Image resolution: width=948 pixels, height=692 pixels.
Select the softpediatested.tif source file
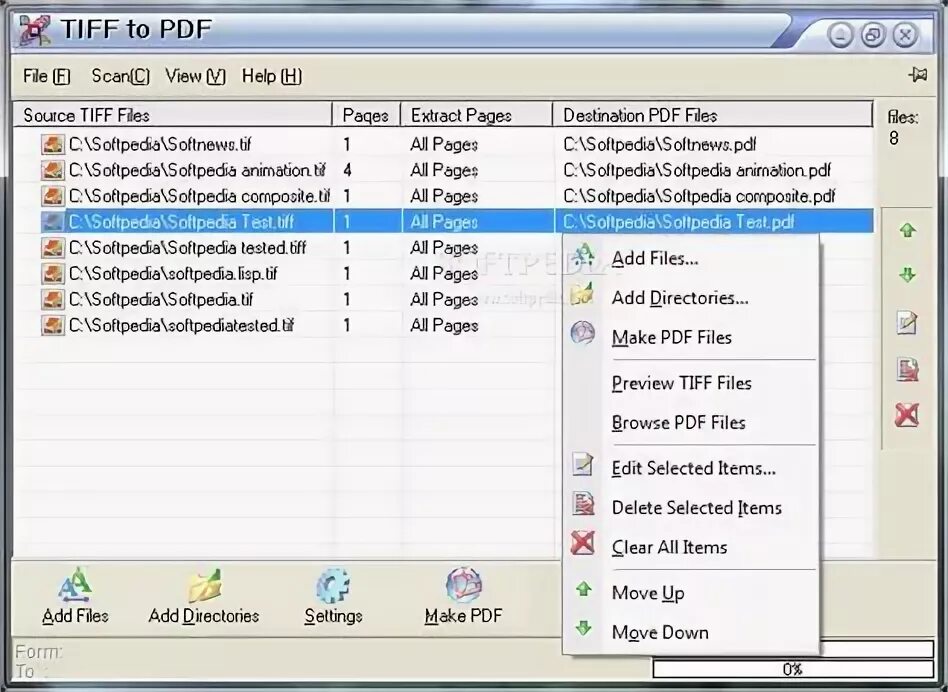181,326
